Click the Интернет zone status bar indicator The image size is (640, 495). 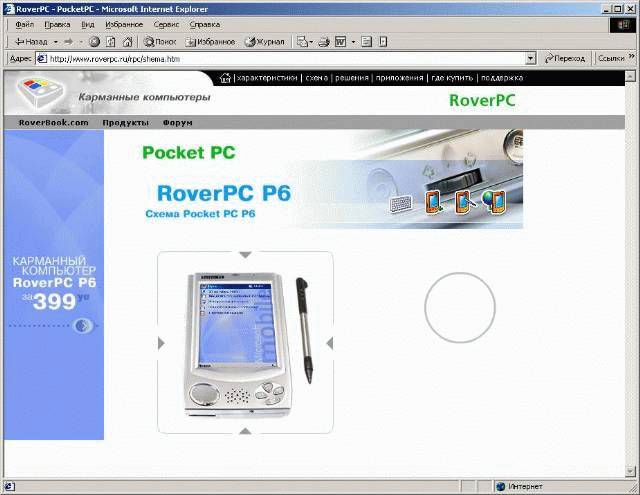pyautogui.click(x=520, y=486)
